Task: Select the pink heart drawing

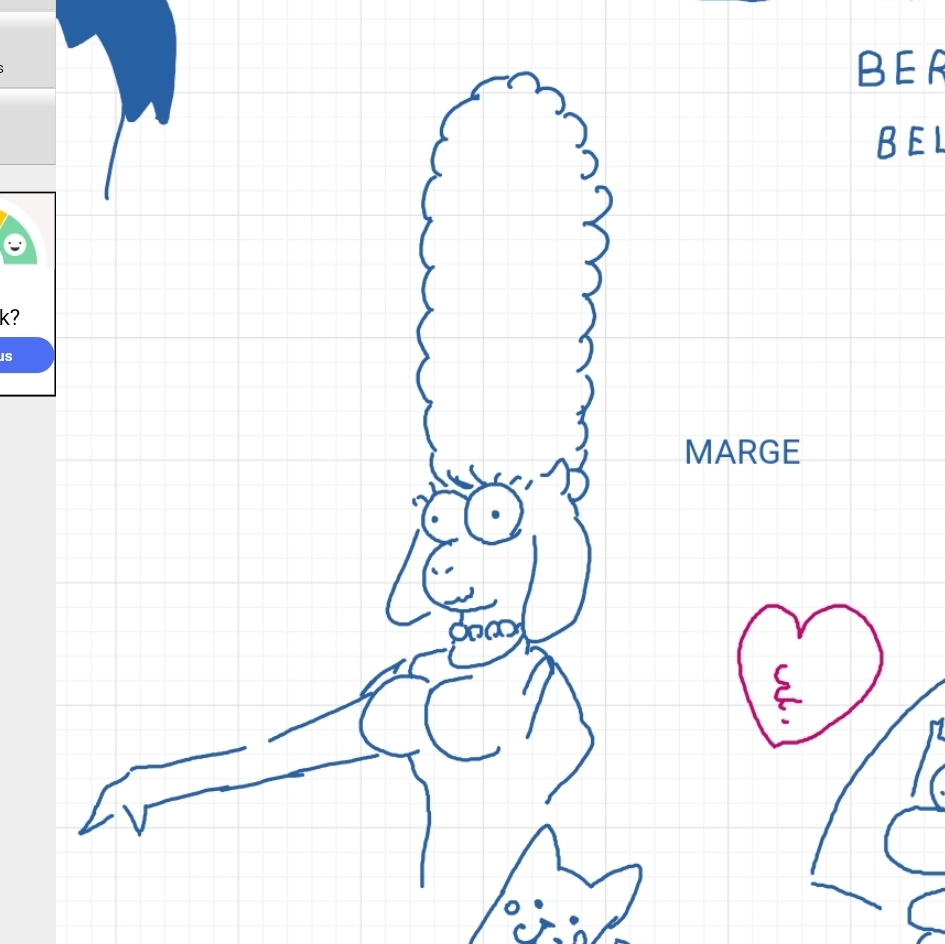Action: pyautogui.click(x=810, y=675)
